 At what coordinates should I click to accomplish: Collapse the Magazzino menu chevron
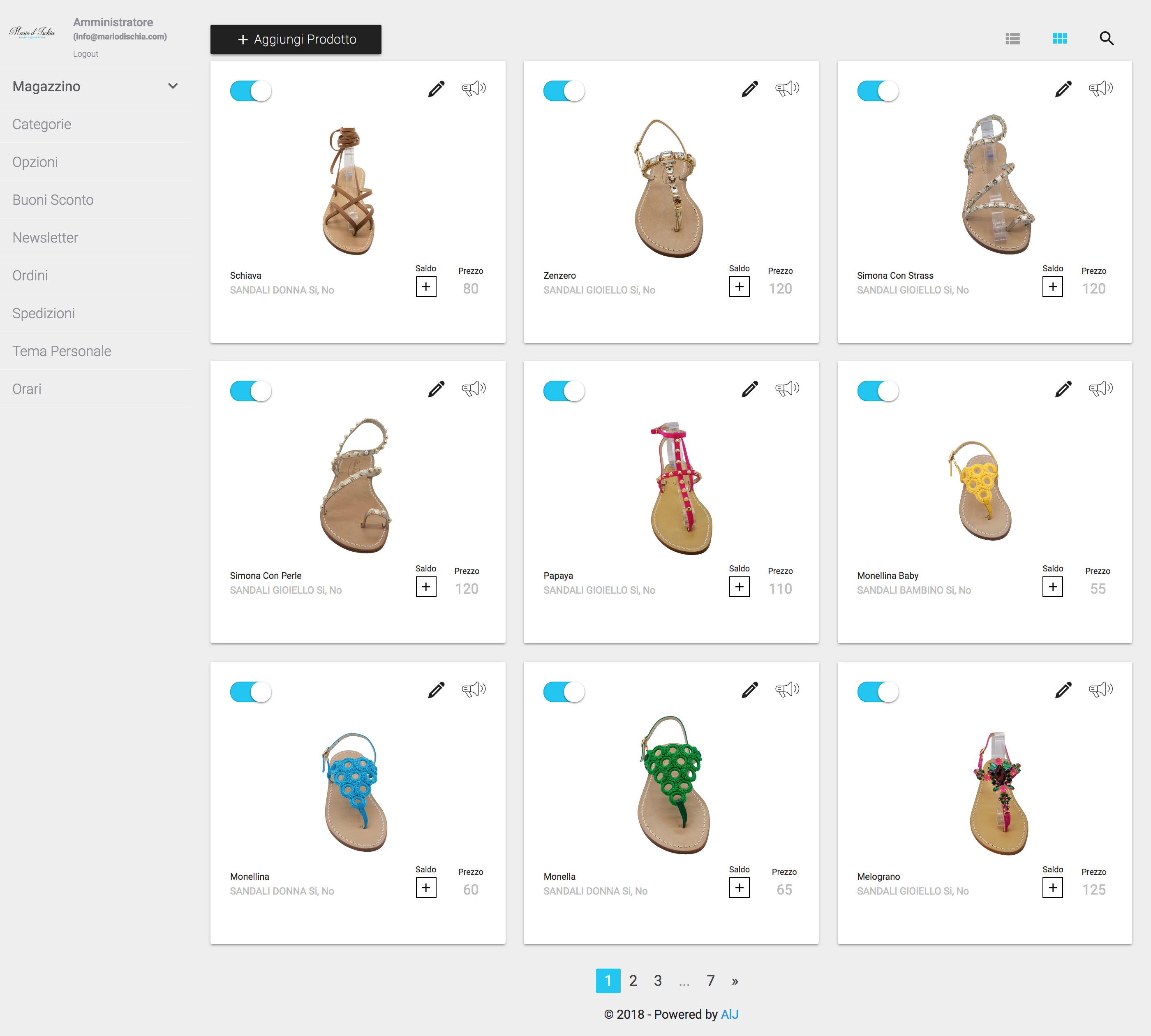click(x=173, y=86)
